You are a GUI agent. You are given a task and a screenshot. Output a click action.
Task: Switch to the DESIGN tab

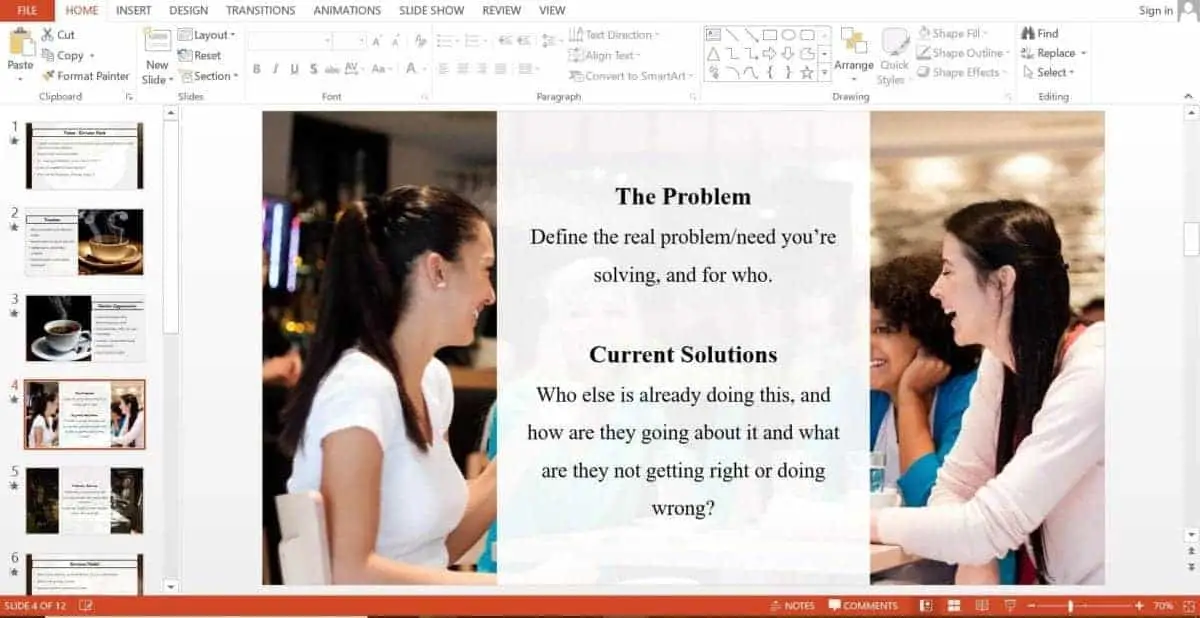(x=188, y=10)
